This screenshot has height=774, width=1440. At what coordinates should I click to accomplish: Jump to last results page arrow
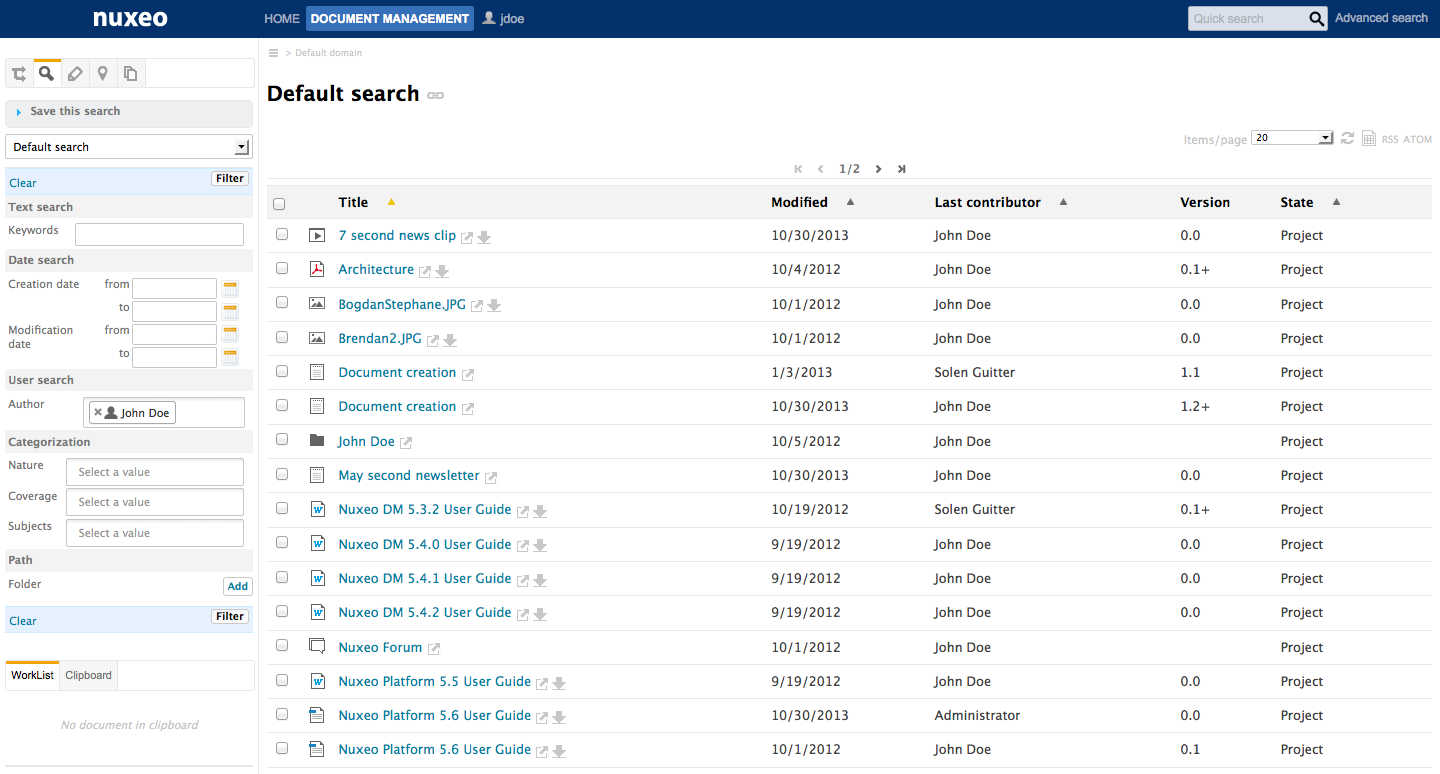[901, 169]
